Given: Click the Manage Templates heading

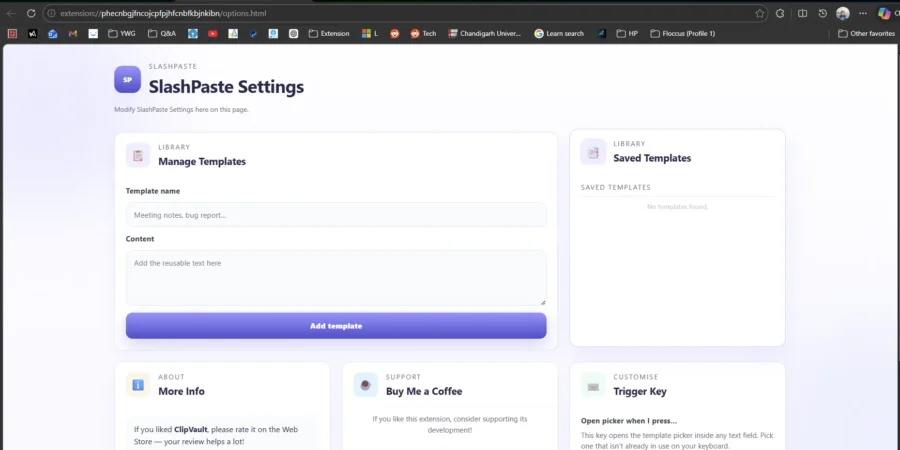Looking at the screenshot, I should [x=202, y=162].
